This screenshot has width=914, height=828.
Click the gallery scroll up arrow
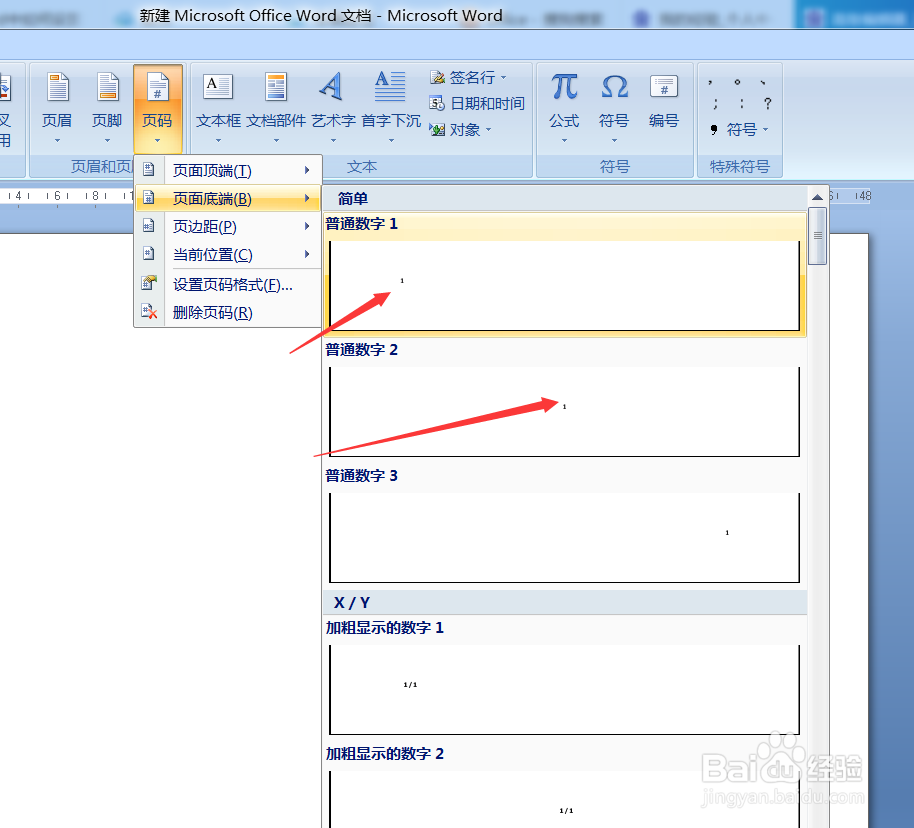point(817,197)
